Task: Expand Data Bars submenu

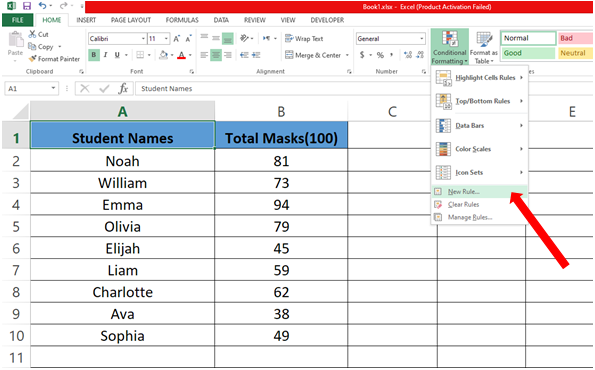Action: pos(480,126)
